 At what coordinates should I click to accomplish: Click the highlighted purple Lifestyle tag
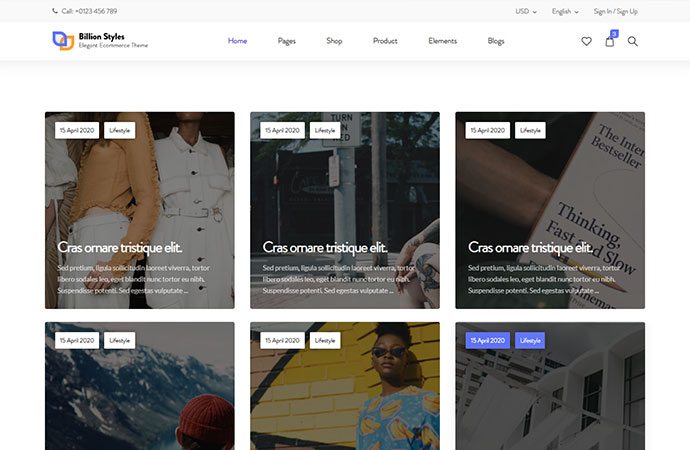(530, 340)
